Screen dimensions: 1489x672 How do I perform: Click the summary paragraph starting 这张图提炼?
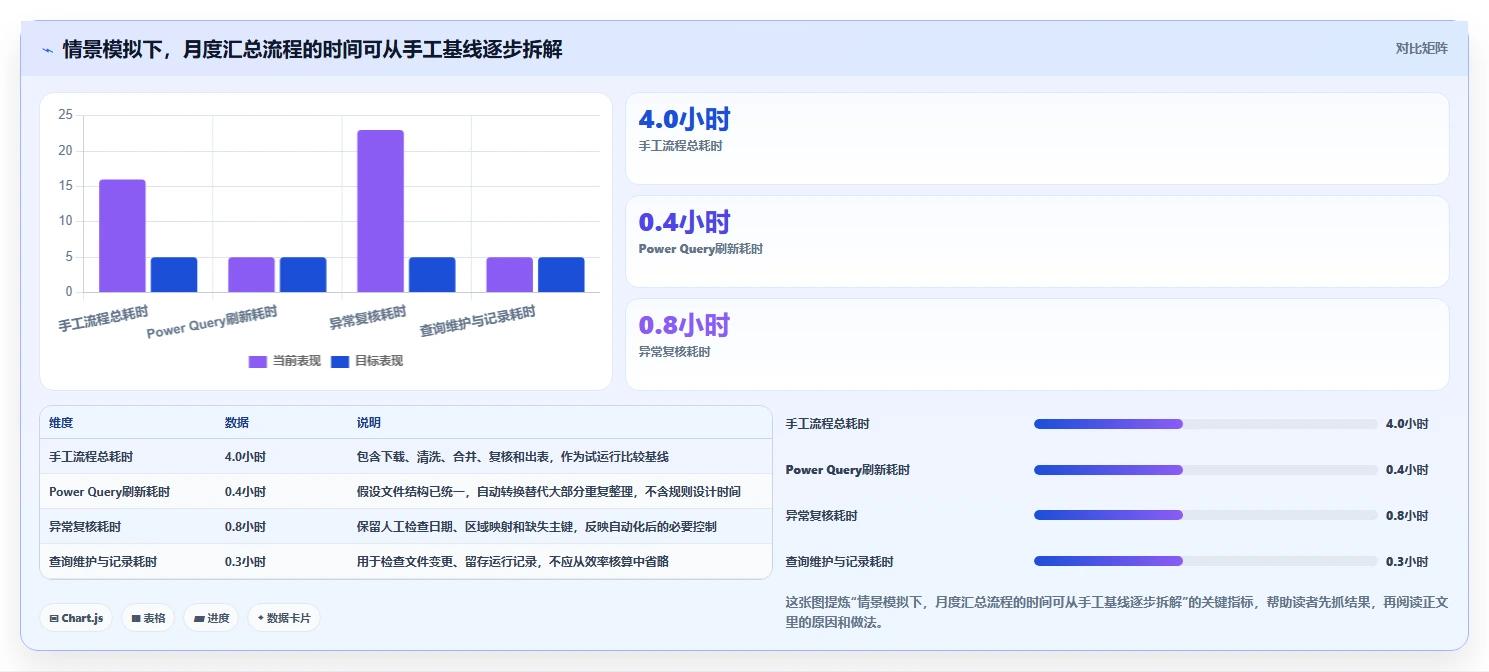(1117, 612)
